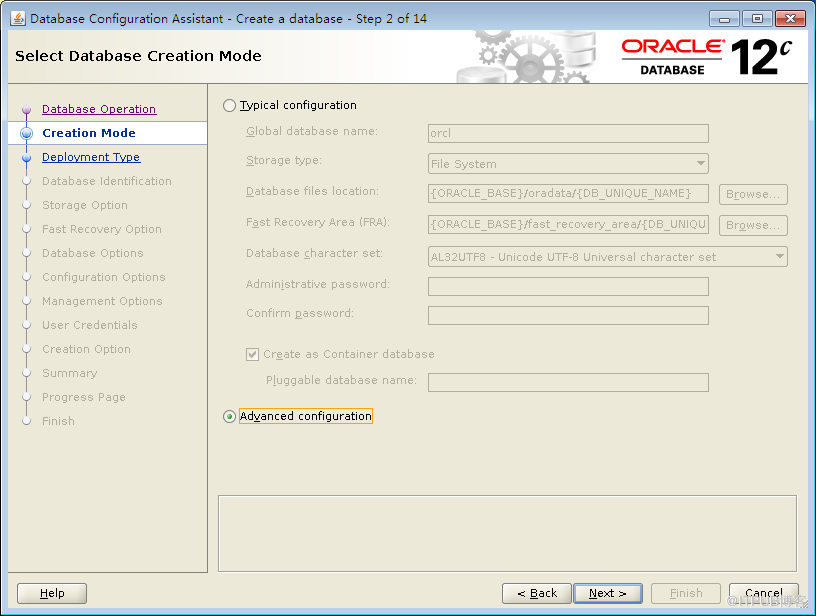
Task: Close the Database Configuration Assistant window
Action: 790,19
